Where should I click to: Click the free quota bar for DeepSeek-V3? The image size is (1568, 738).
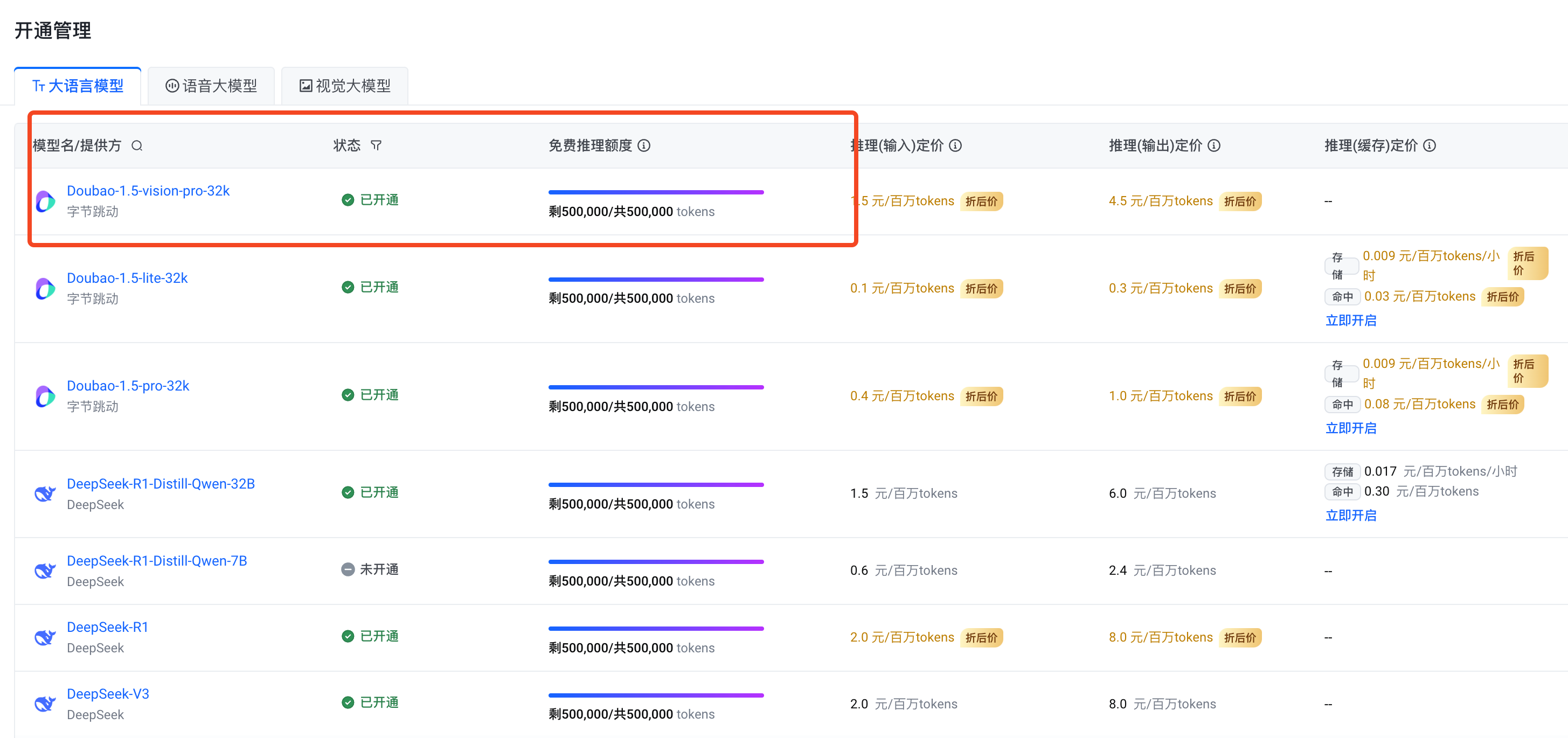coord(656,695)
